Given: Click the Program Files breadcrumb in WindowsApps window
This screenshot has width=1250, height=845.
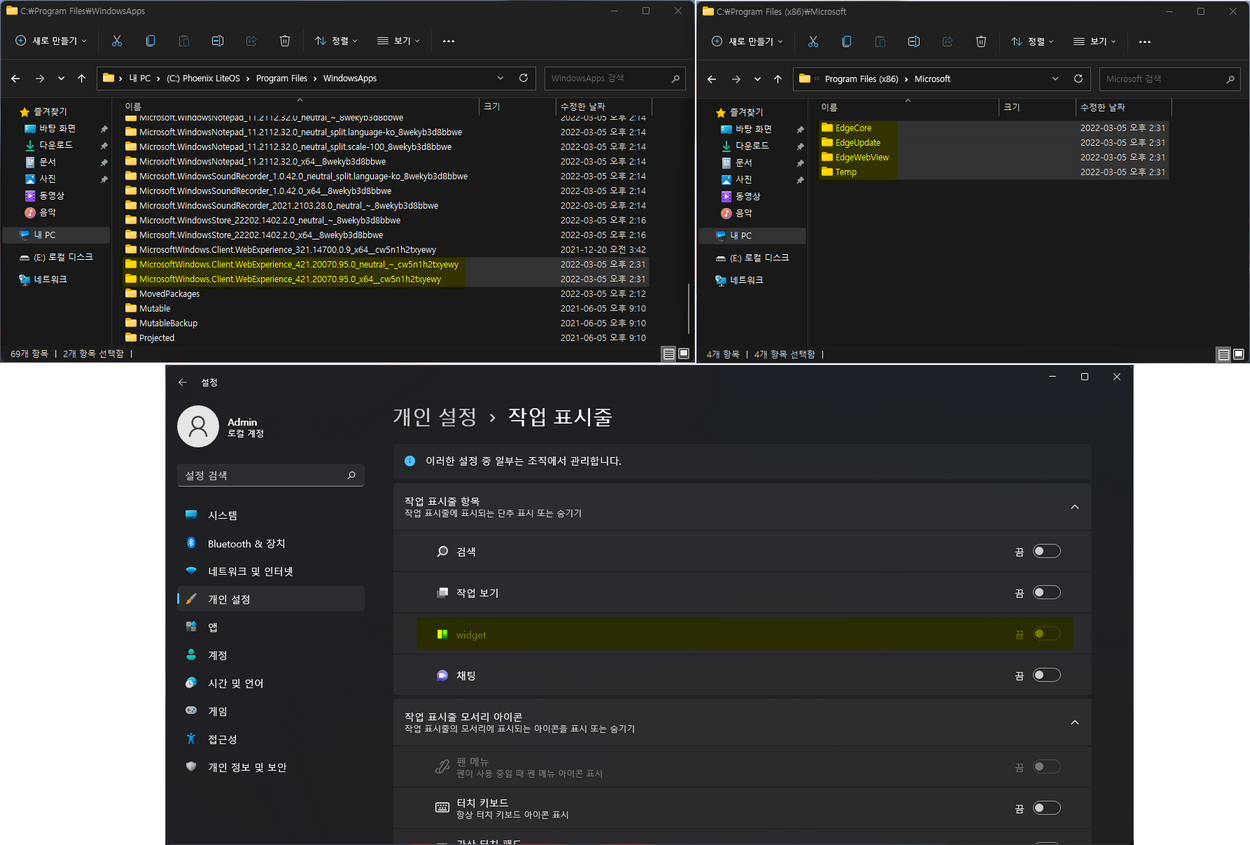Looking at the screenshot, I should point(280,78).
